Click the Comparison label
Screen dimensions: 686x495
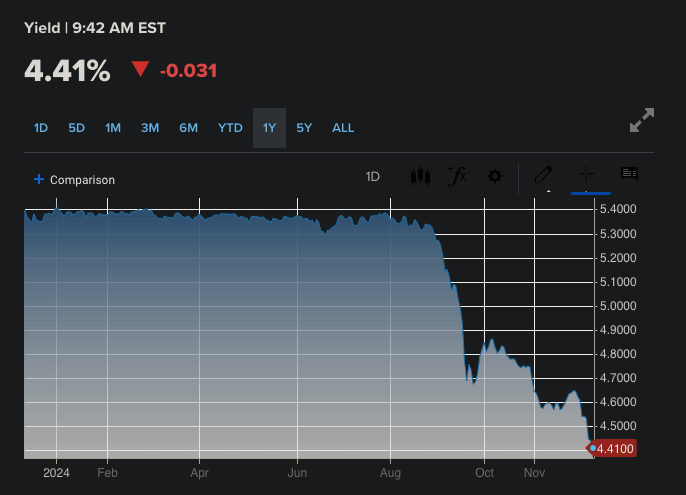coord(82,180)
